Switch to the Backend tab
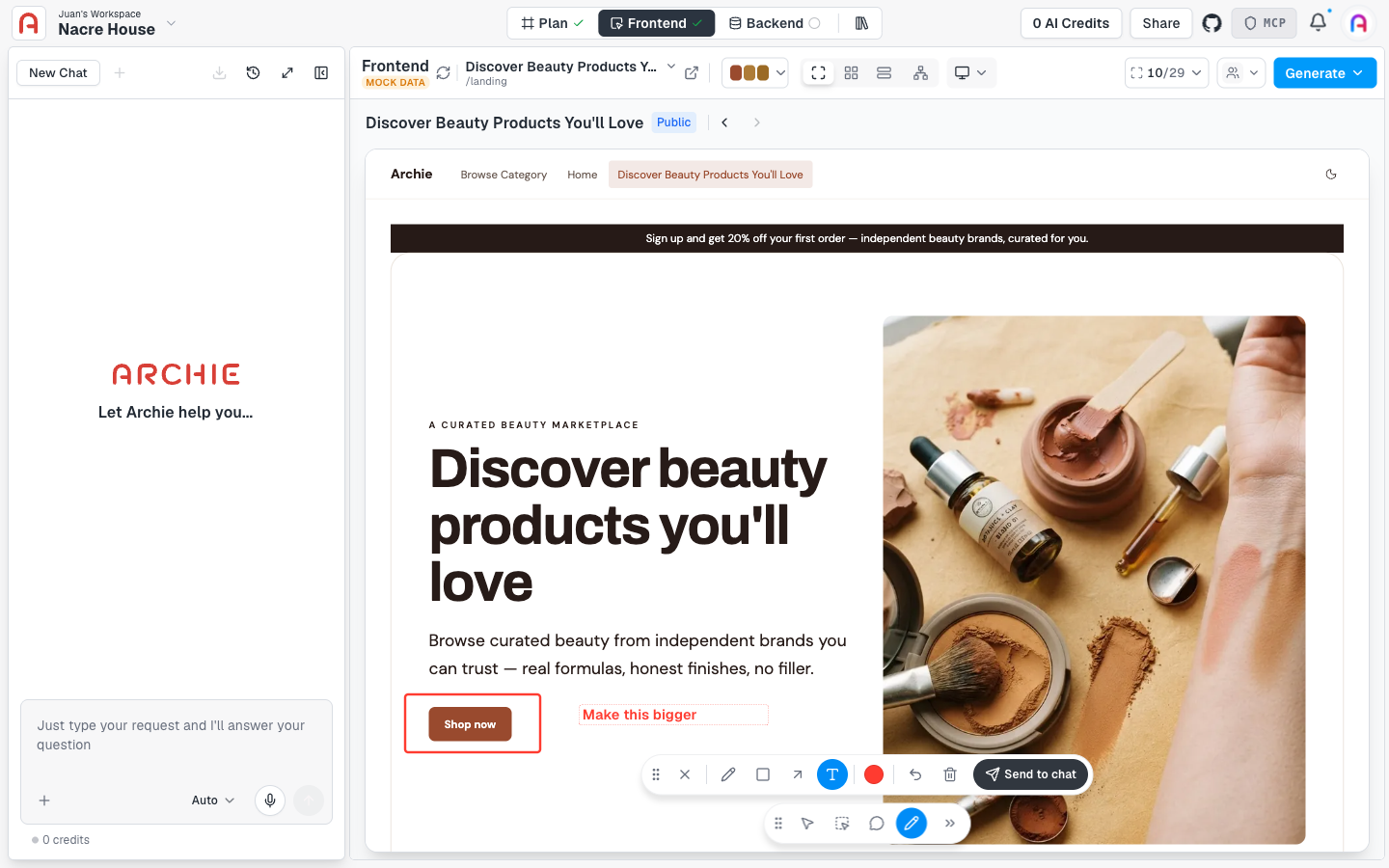Screen dimensions: 1389x868 point(775,23)
